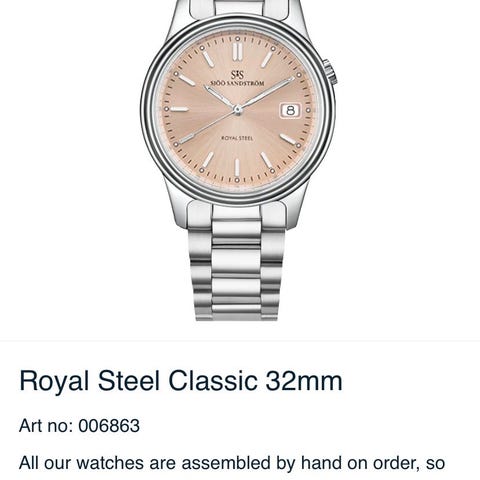Click the date window showing 8
This screenshot has width=480, height=480.
pyautogui.click(x=290, y=110)
